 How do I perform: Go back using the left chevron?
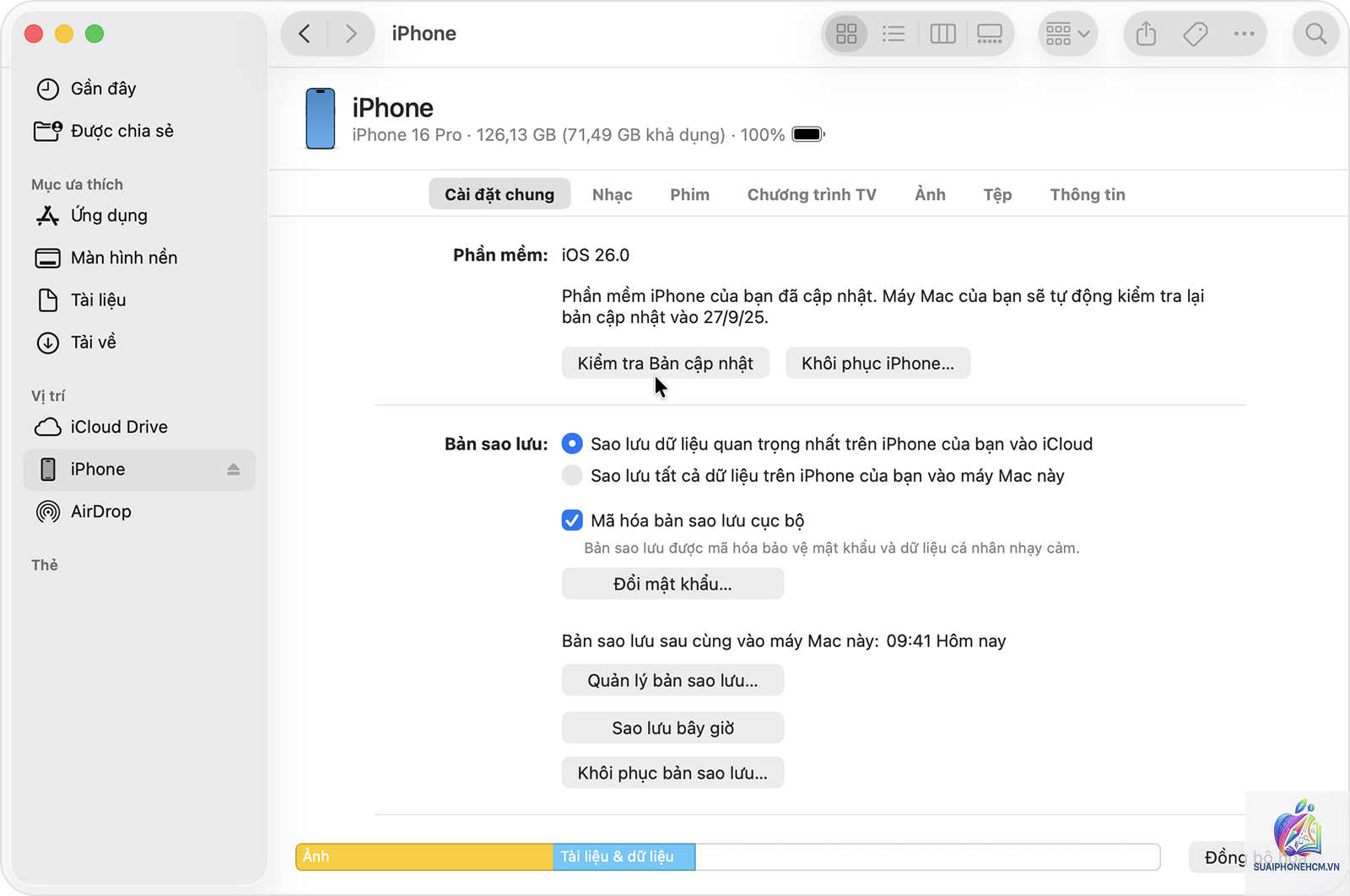305,34
